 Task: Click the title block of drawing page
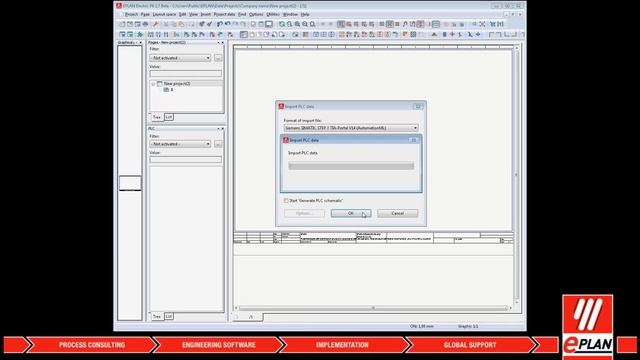tap(373, 238)
